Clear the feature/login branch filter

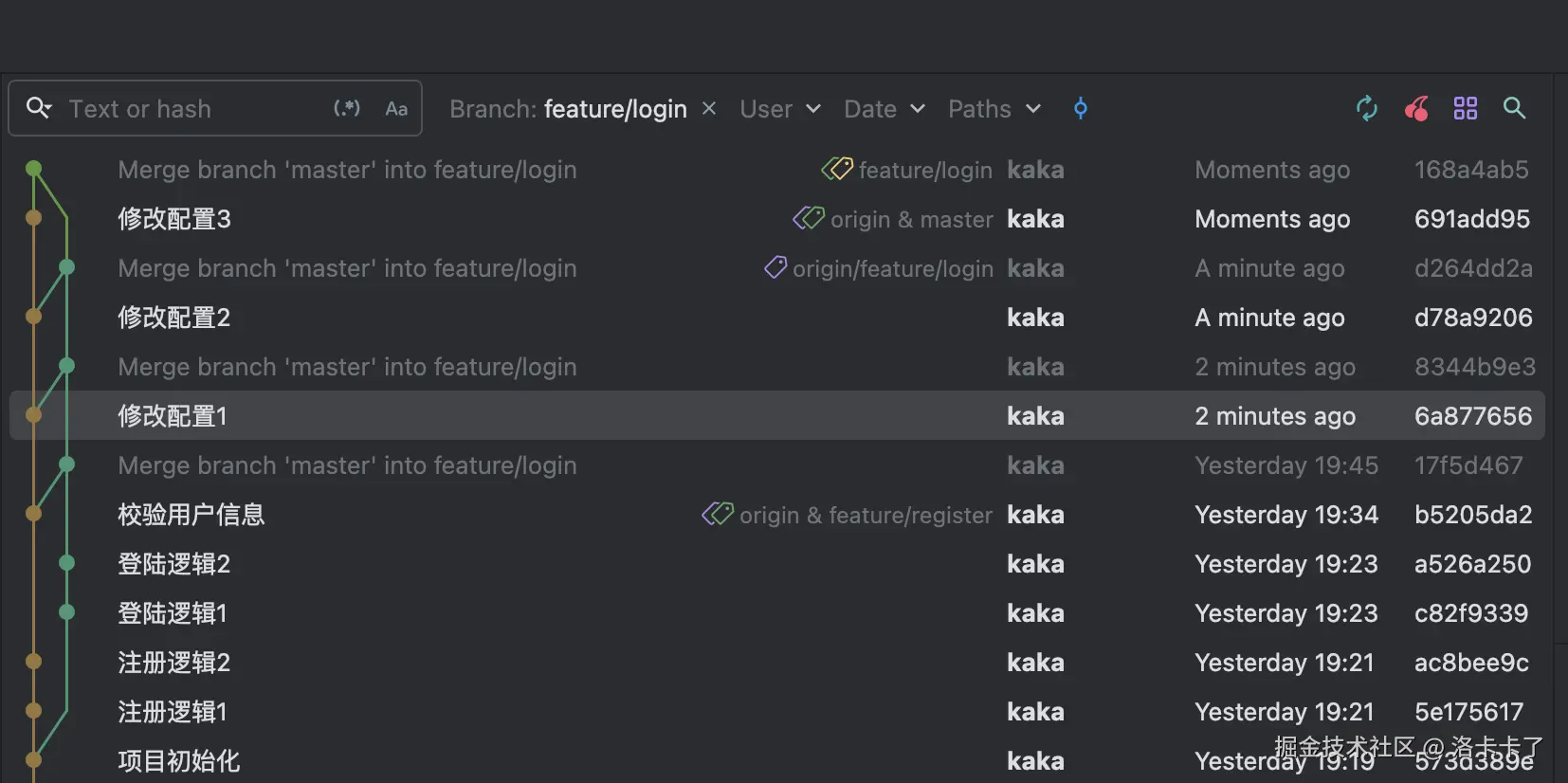tap(708, 108)
